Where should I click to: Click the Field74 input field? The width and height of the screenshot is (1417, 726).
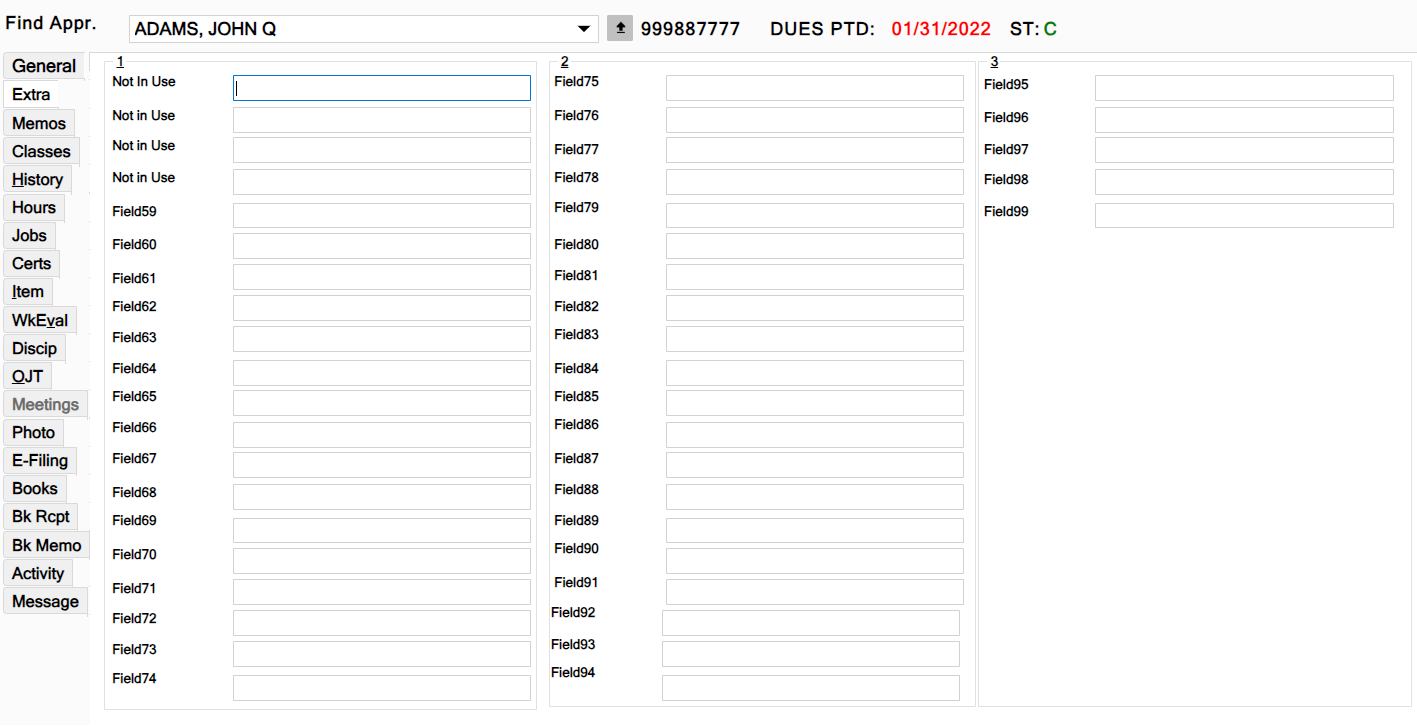(381, 688)
